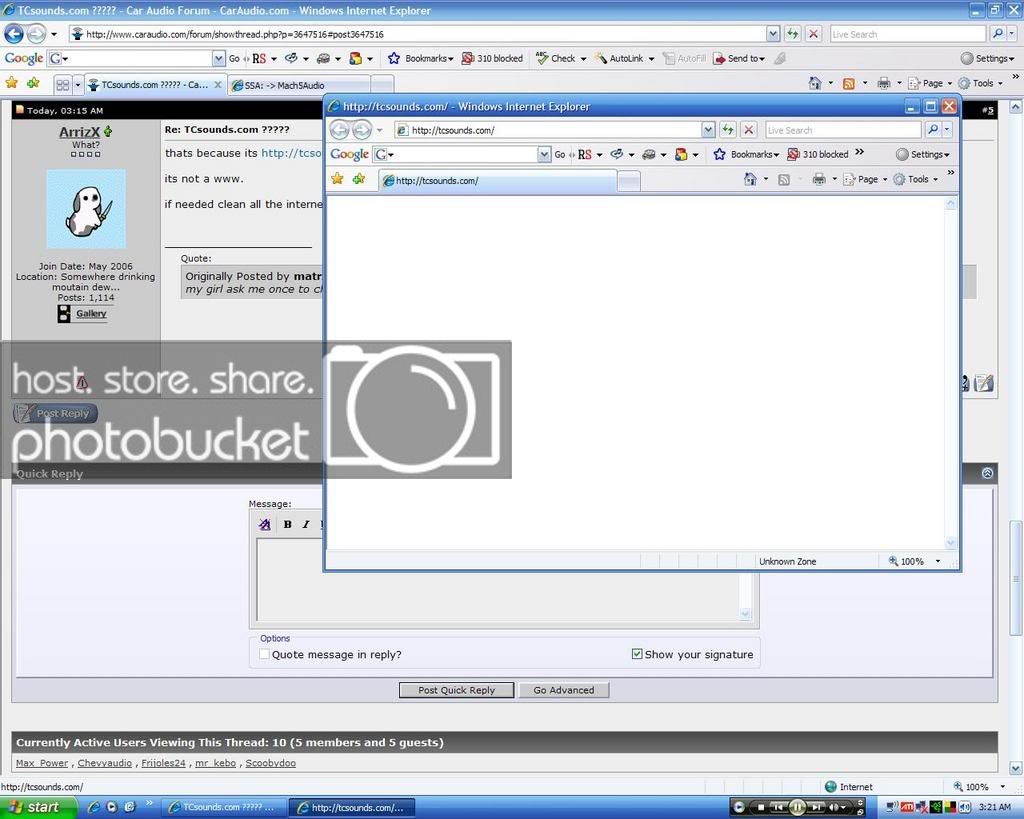Viewport: 1024px width, 819px height.
Task: Print from popup window command bar
Action: point(819,179)
